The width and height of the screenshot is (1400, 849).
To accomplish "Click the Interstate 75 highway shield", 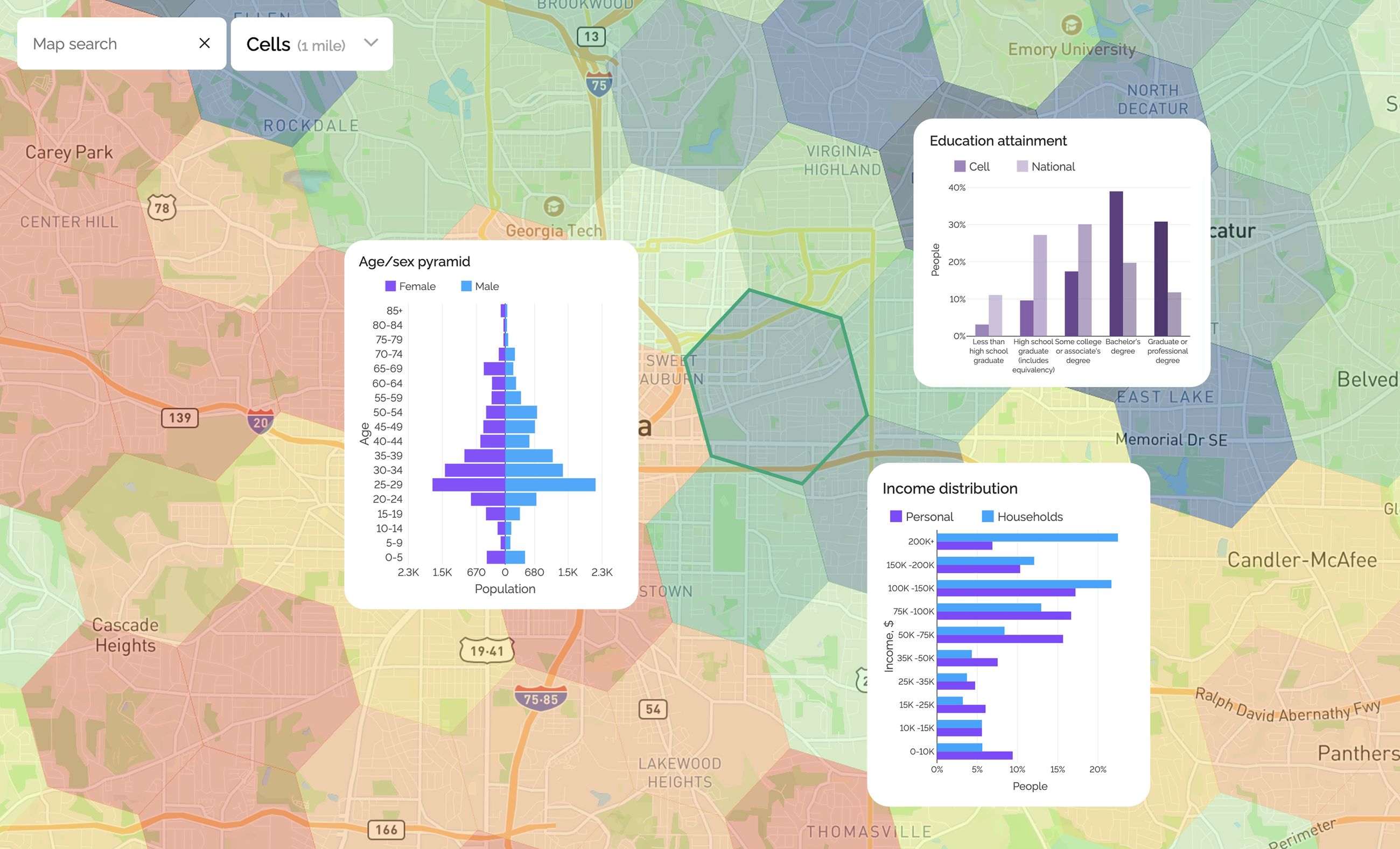I will [x=600, y=84].
